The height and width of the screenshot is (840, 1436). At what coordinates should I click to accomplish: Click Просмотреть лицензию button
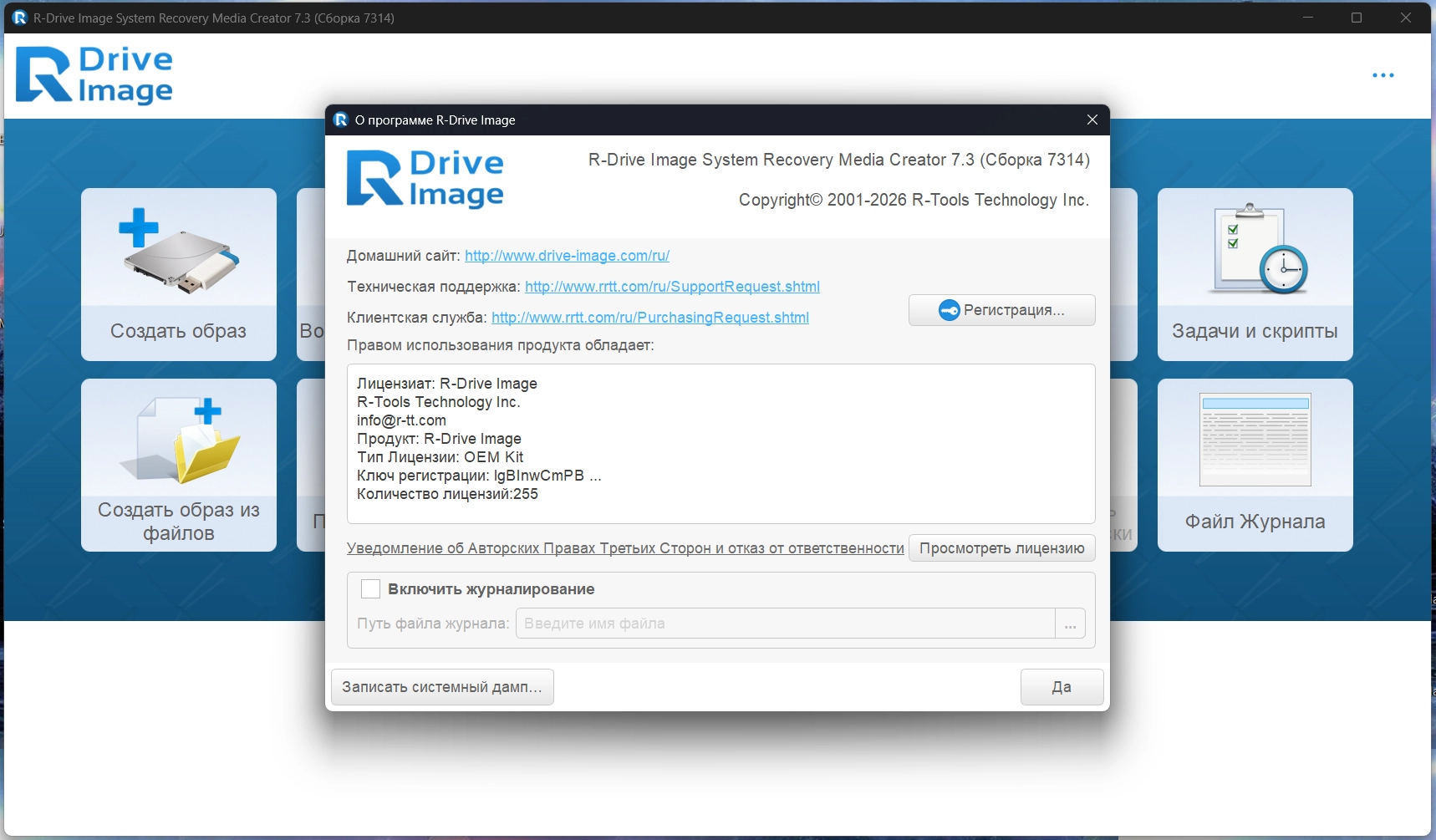1002,548
